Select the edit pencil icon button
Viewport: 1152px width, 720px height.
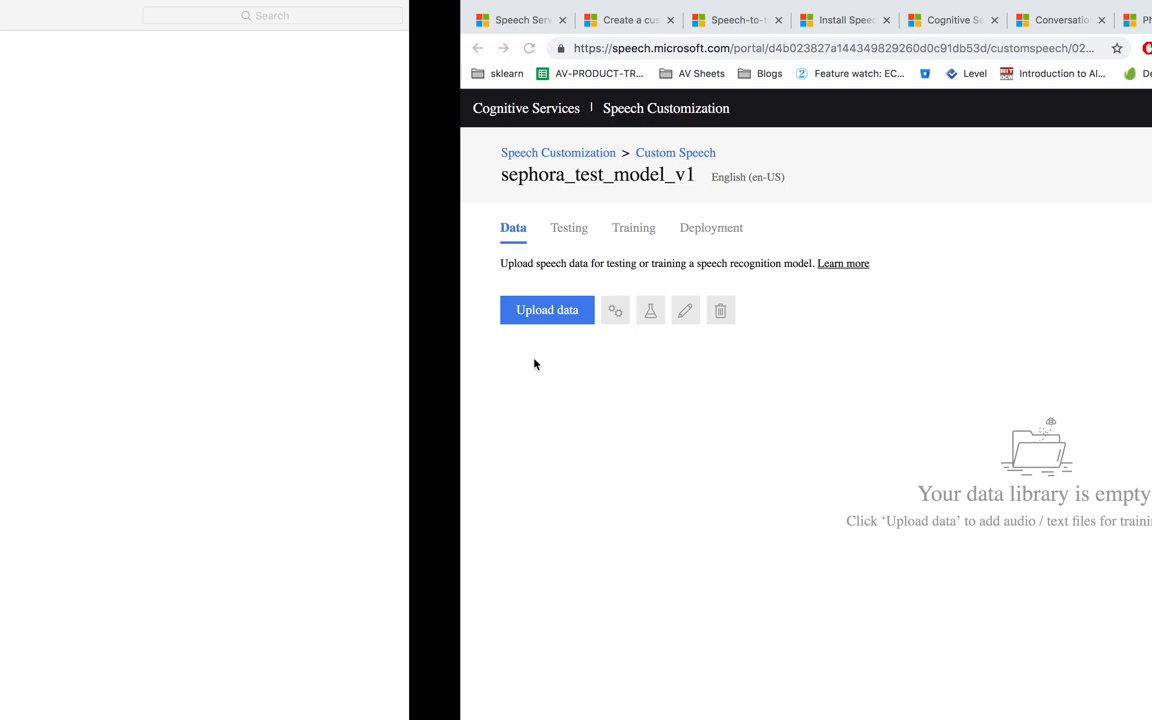[x=685, y=310]
